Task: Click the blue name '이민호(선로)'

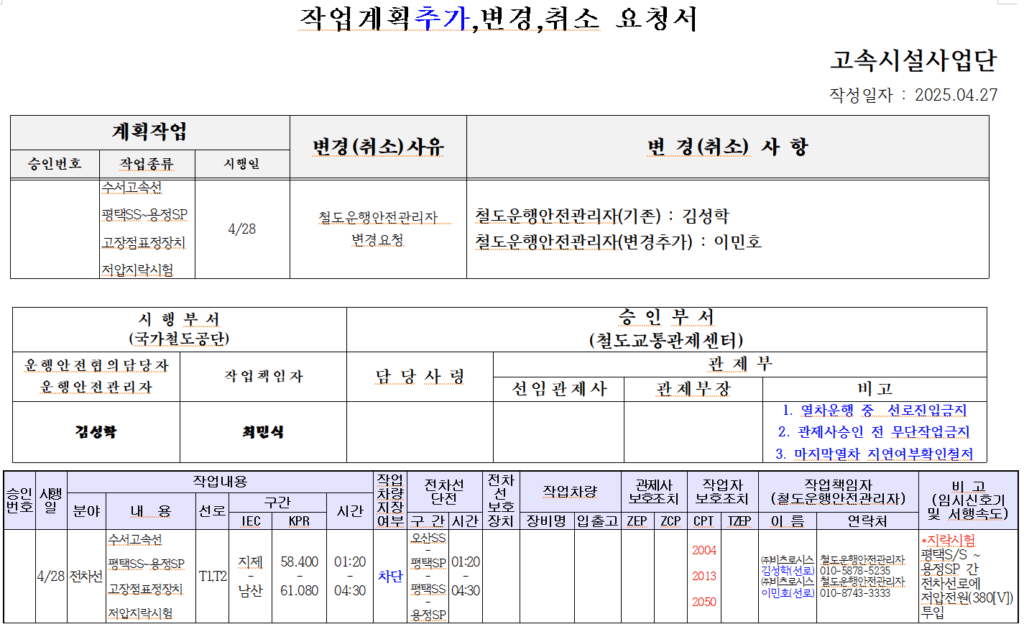Action: coord(788,593)
